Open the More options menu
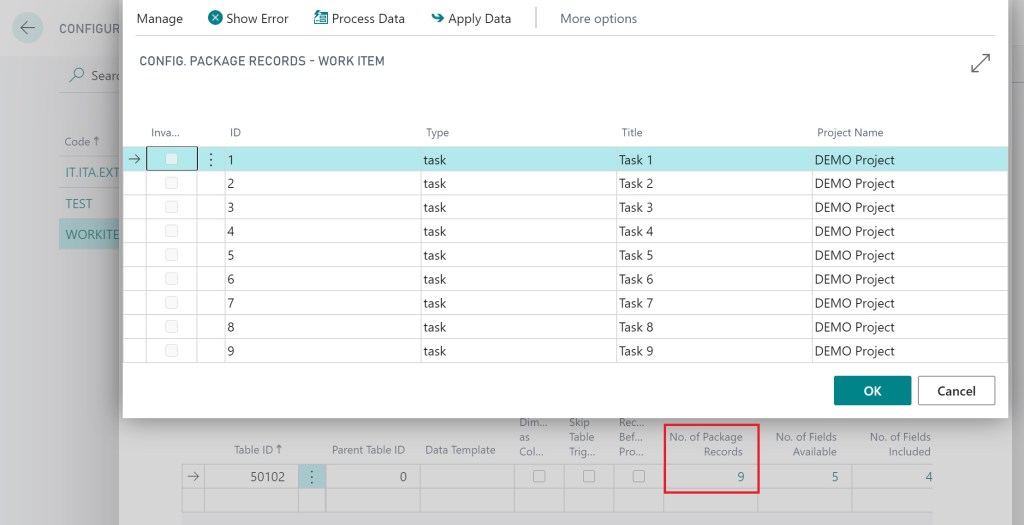The width and height of the screenshot is (1024, 525). (598, 18)
